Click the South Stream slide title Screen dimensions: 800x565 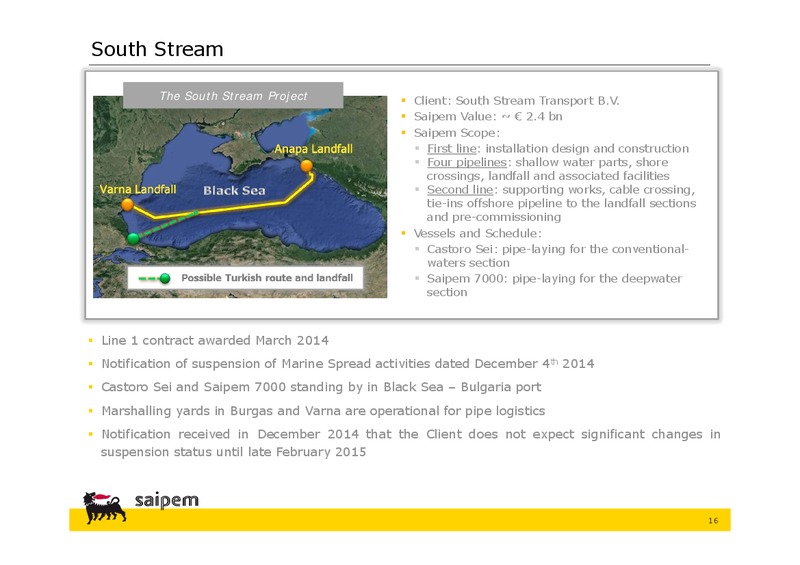(x=157, y=50)
